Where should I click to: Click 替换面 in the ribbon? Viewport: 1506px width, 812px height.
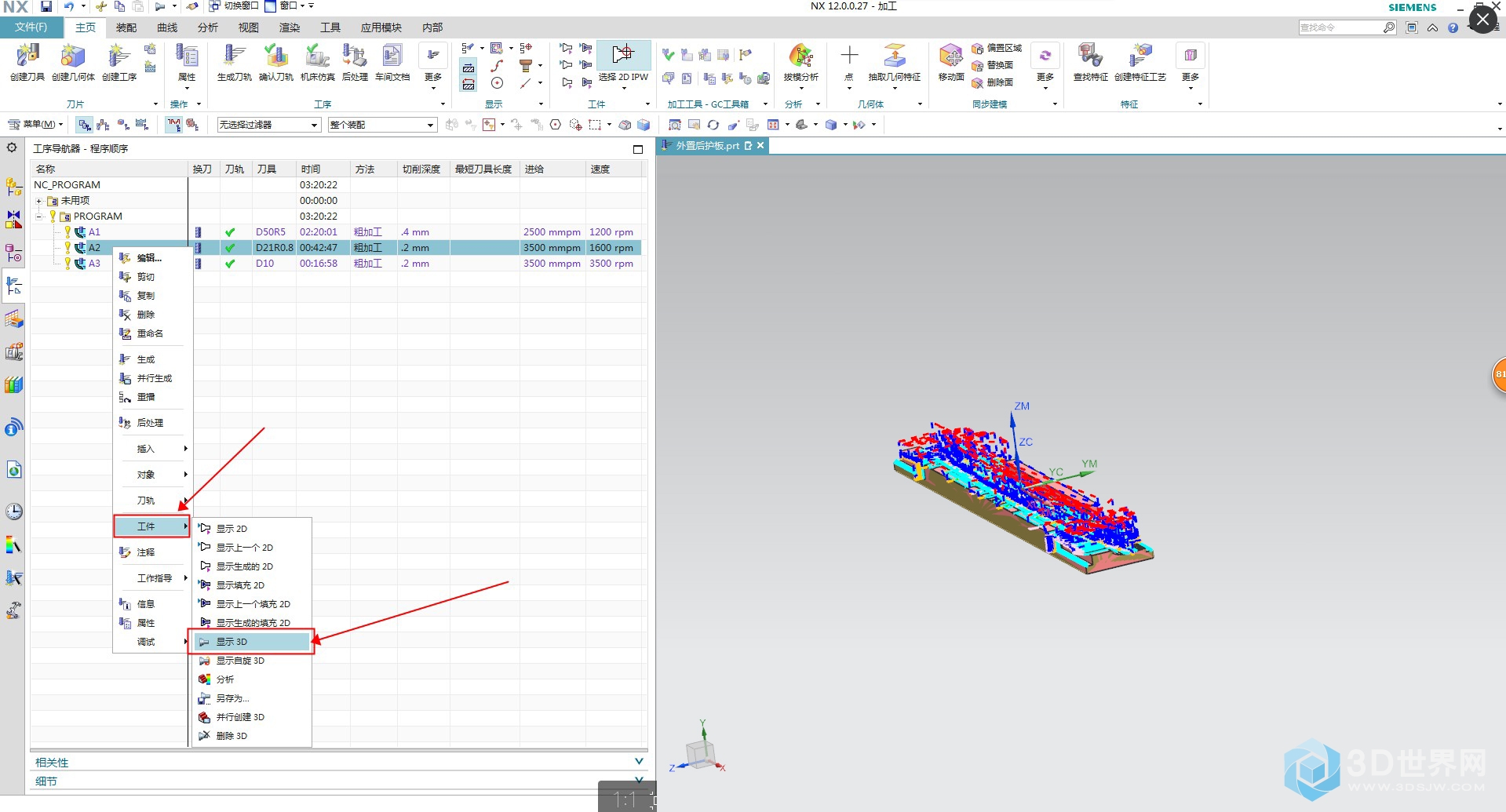(993, 65)
